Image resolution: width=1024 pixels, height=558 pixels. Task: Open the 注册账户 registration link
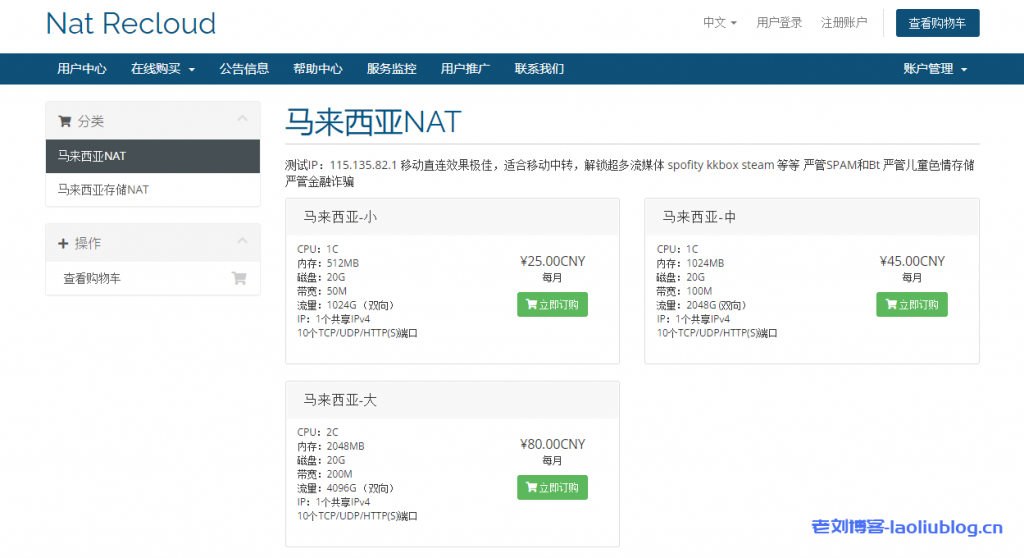[x=844, y=22]
